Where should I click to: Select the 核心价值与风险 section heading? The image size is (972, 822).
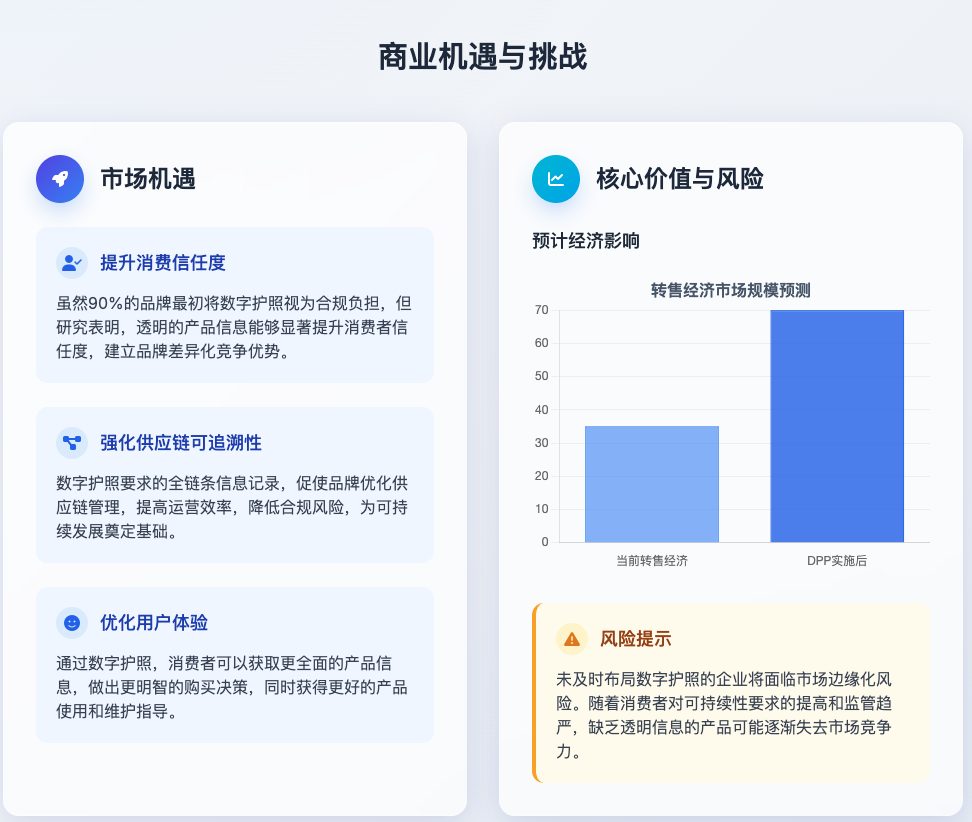point(680,179)
